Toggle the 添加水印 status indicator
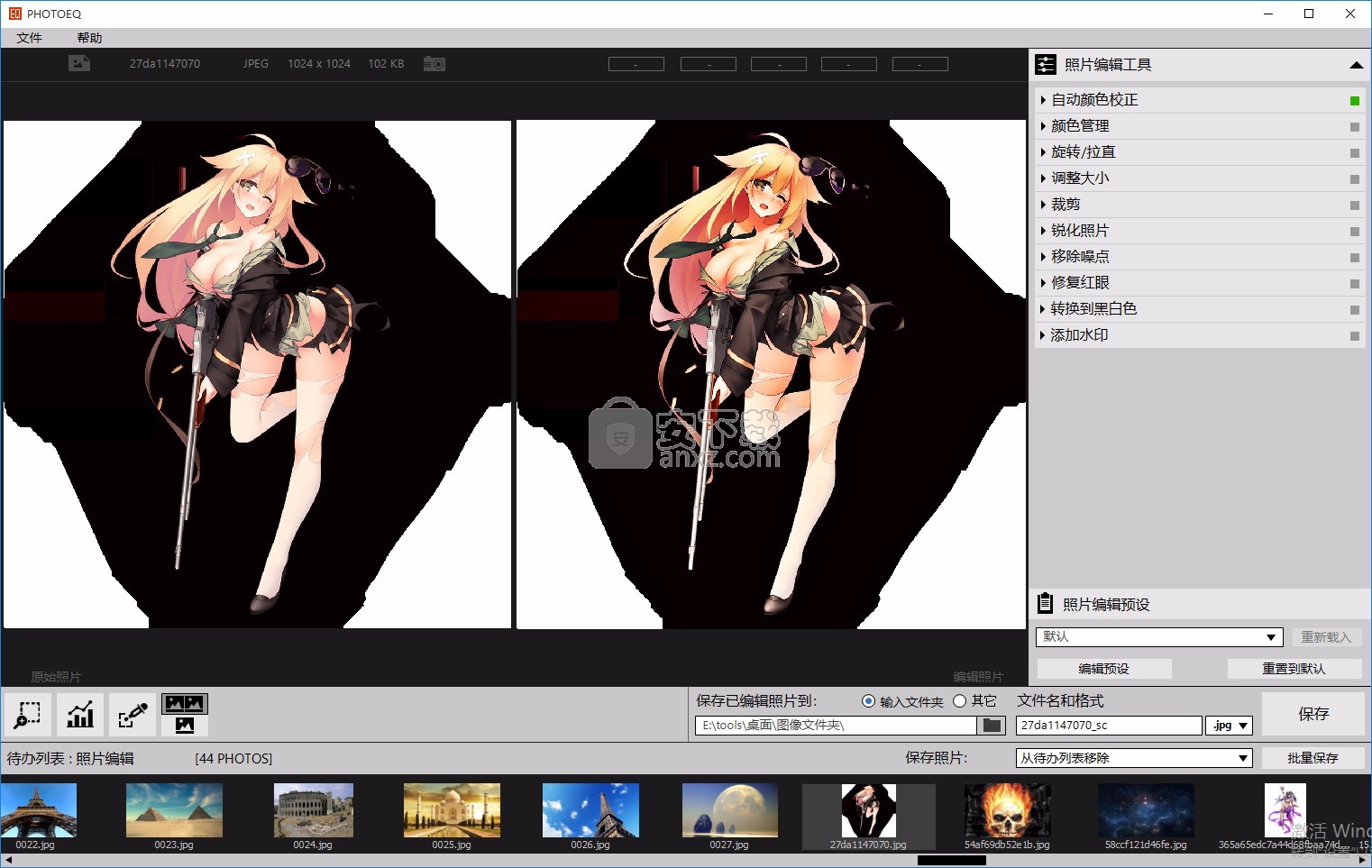The width and height of the screenshot is (1372, 868). (1354, 335)
